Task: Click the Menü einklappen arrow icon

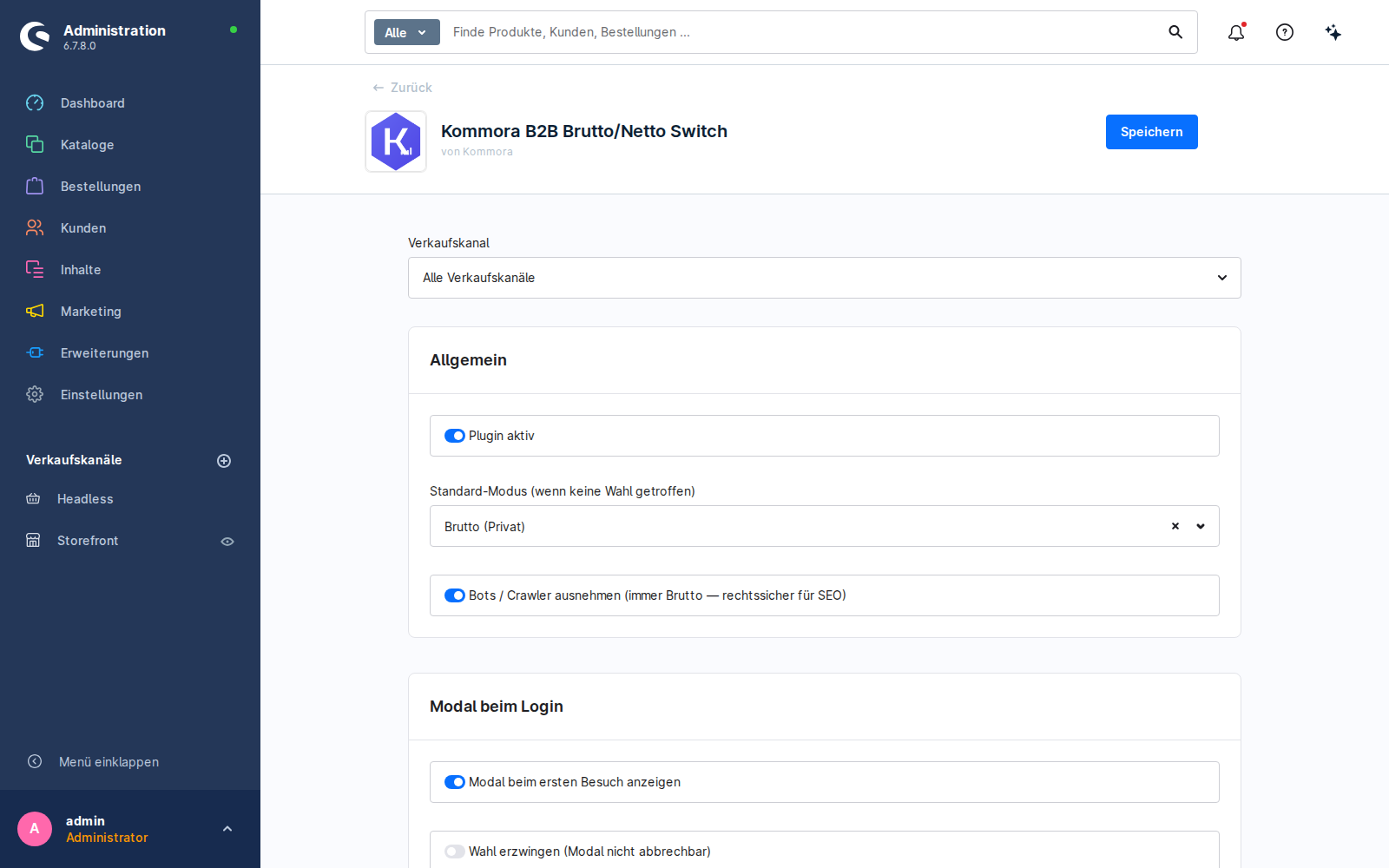Action: coord(35,761)
